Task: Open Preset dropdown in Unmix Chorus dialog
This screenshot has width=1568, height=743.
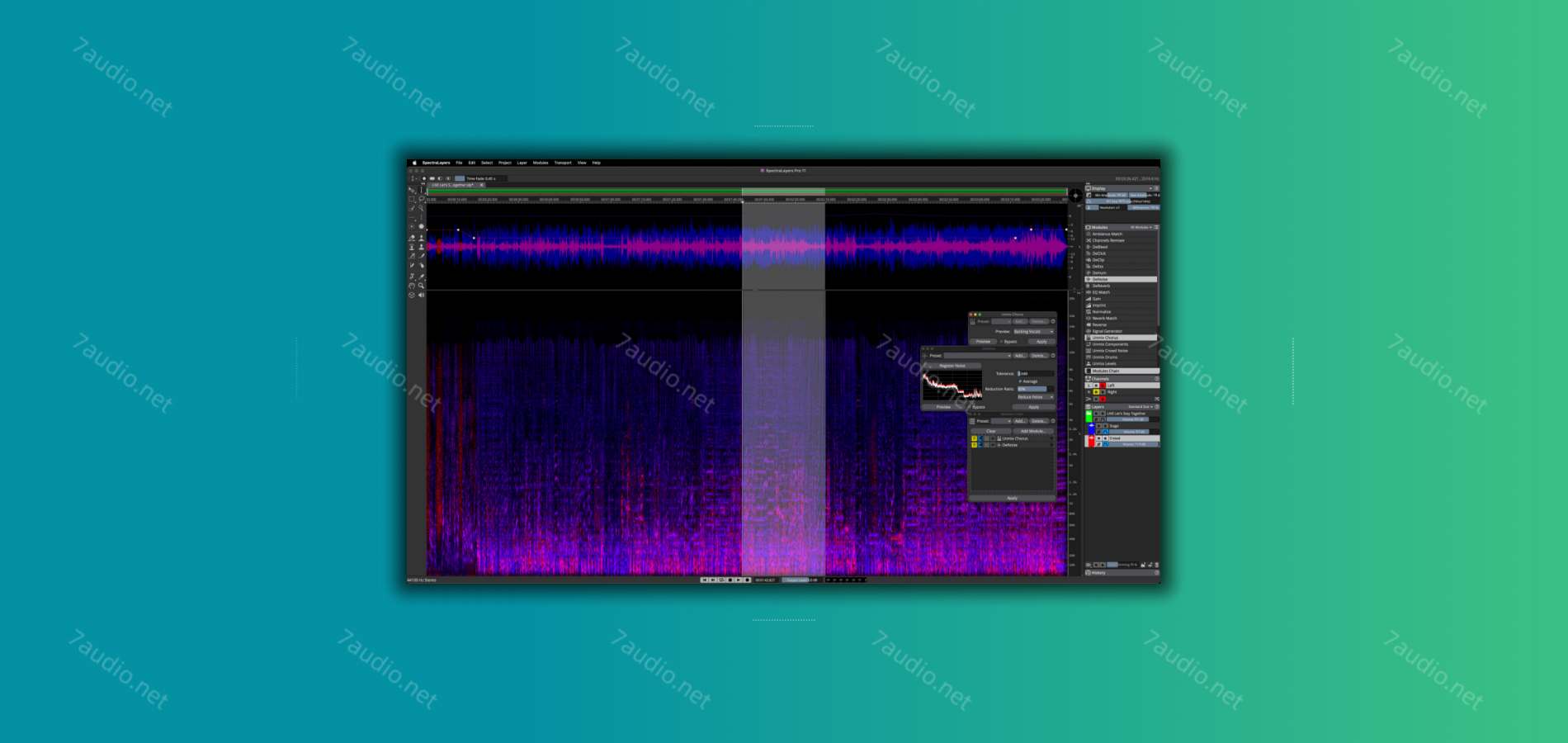Action: [1001, 321]
